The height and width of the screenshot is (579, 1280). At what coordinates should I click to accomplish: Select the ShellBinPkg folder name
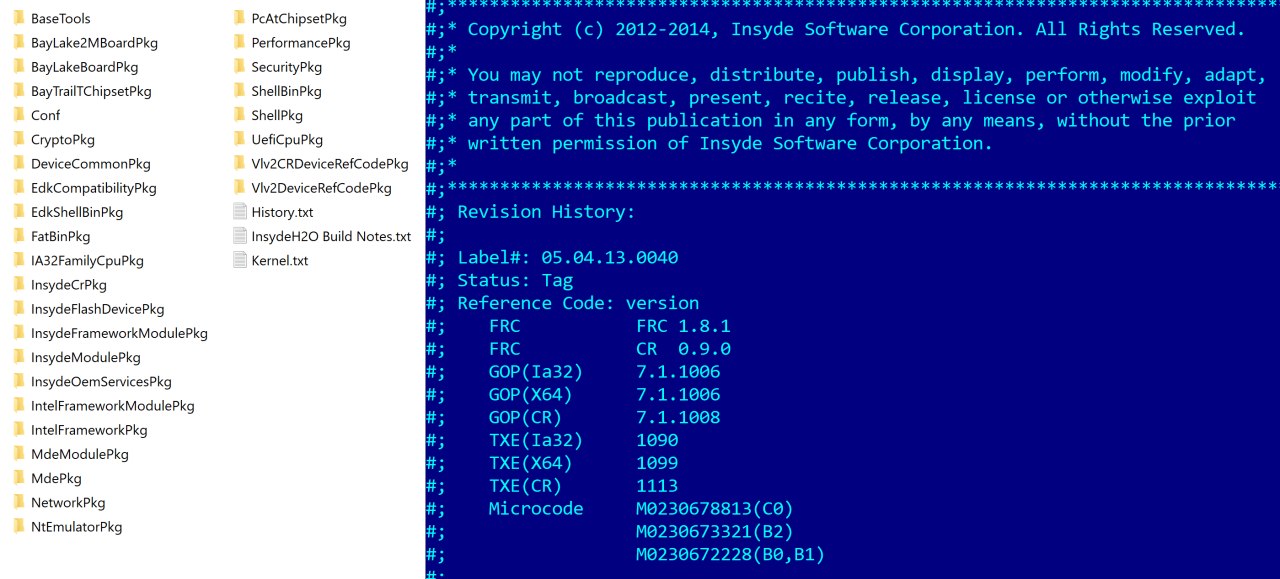pos(287,91)
